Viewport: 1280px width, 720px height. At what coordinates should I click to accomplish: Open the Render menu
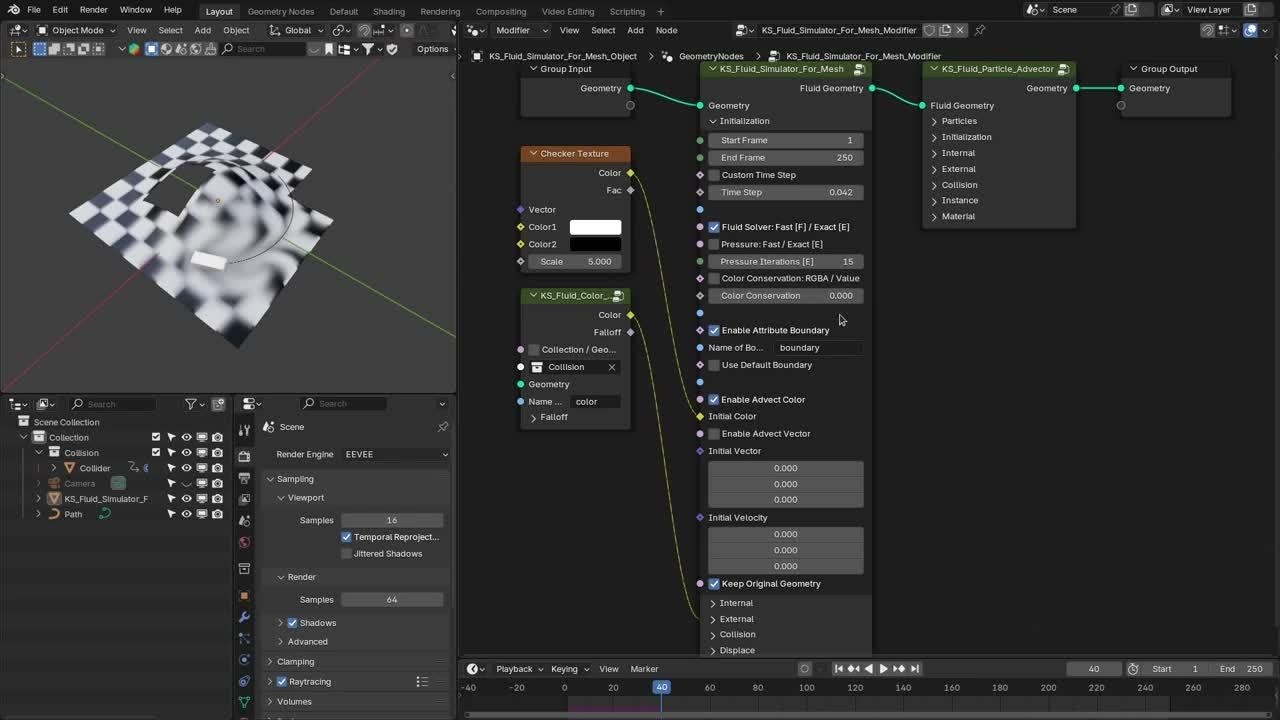93,10
